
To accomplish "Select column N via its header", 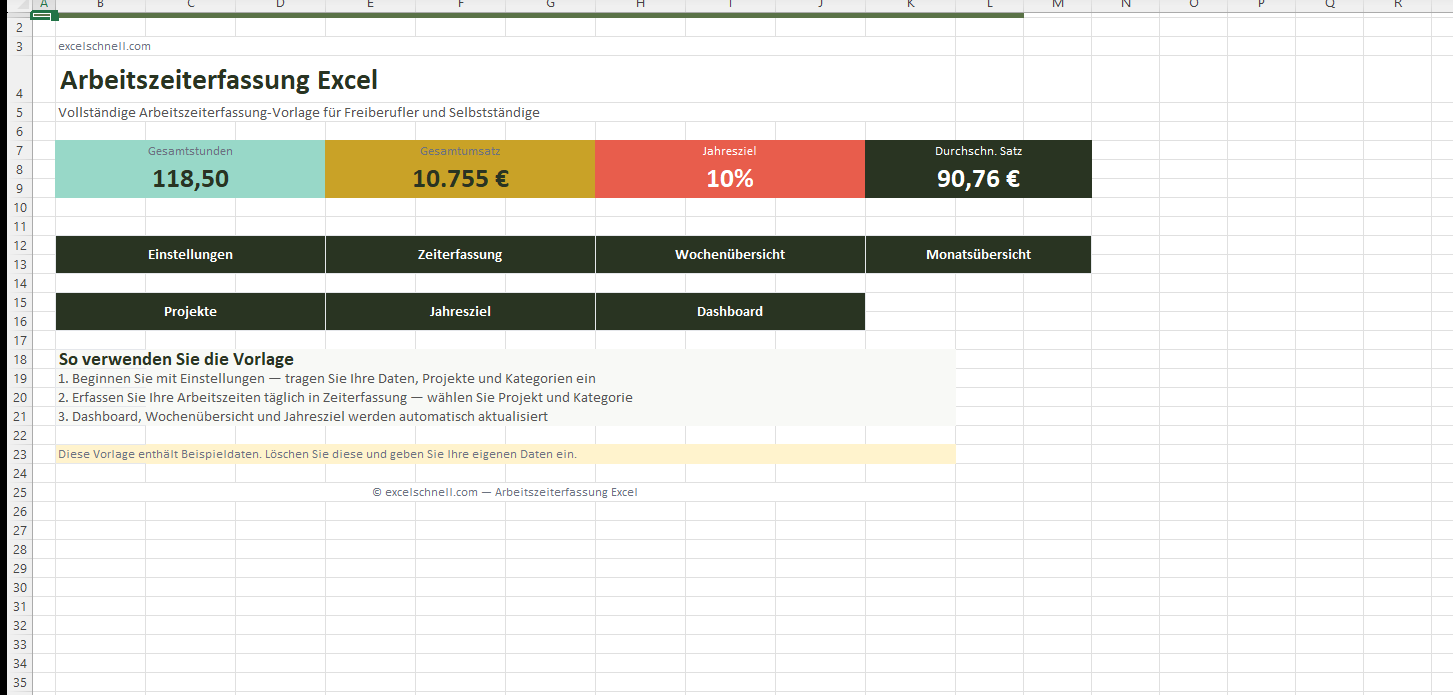I will [x=1125, y=5].
